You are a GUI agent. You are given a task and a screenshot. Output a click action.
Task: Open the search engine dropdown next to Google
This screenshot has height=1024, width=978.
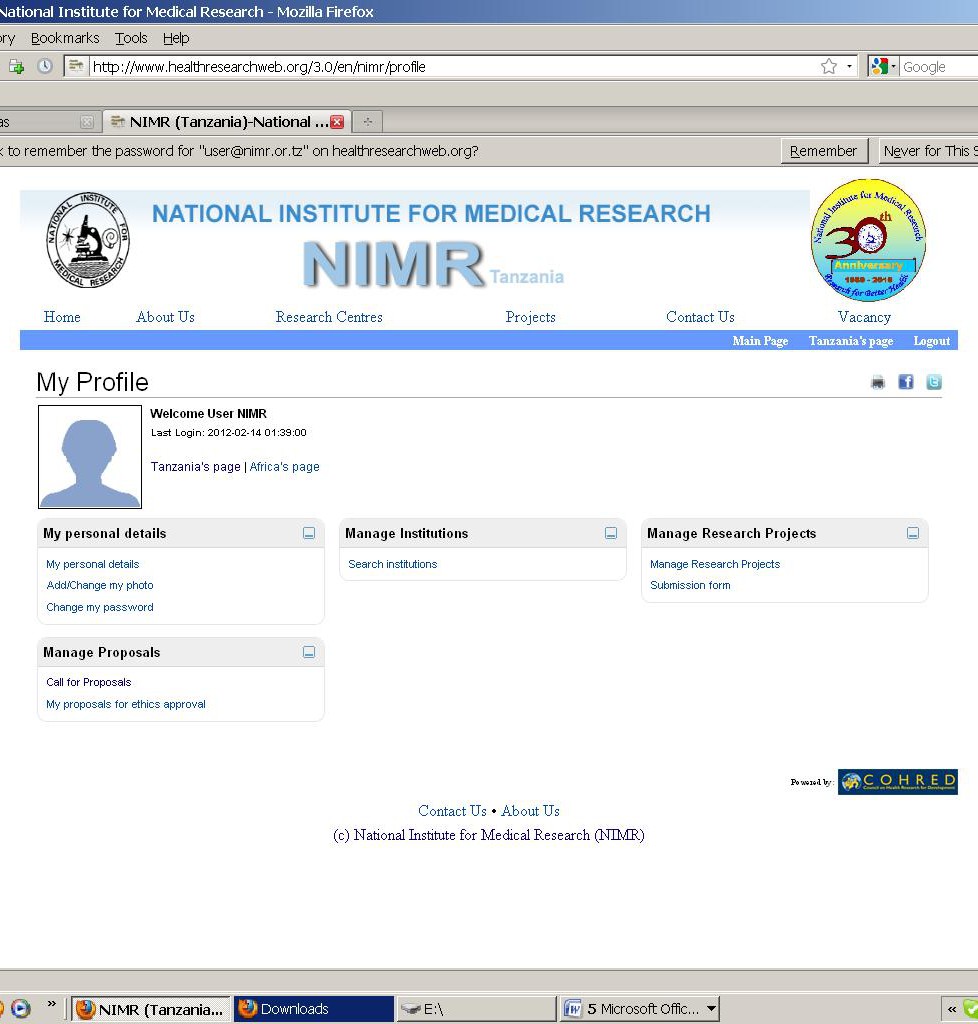coord(884,67)
